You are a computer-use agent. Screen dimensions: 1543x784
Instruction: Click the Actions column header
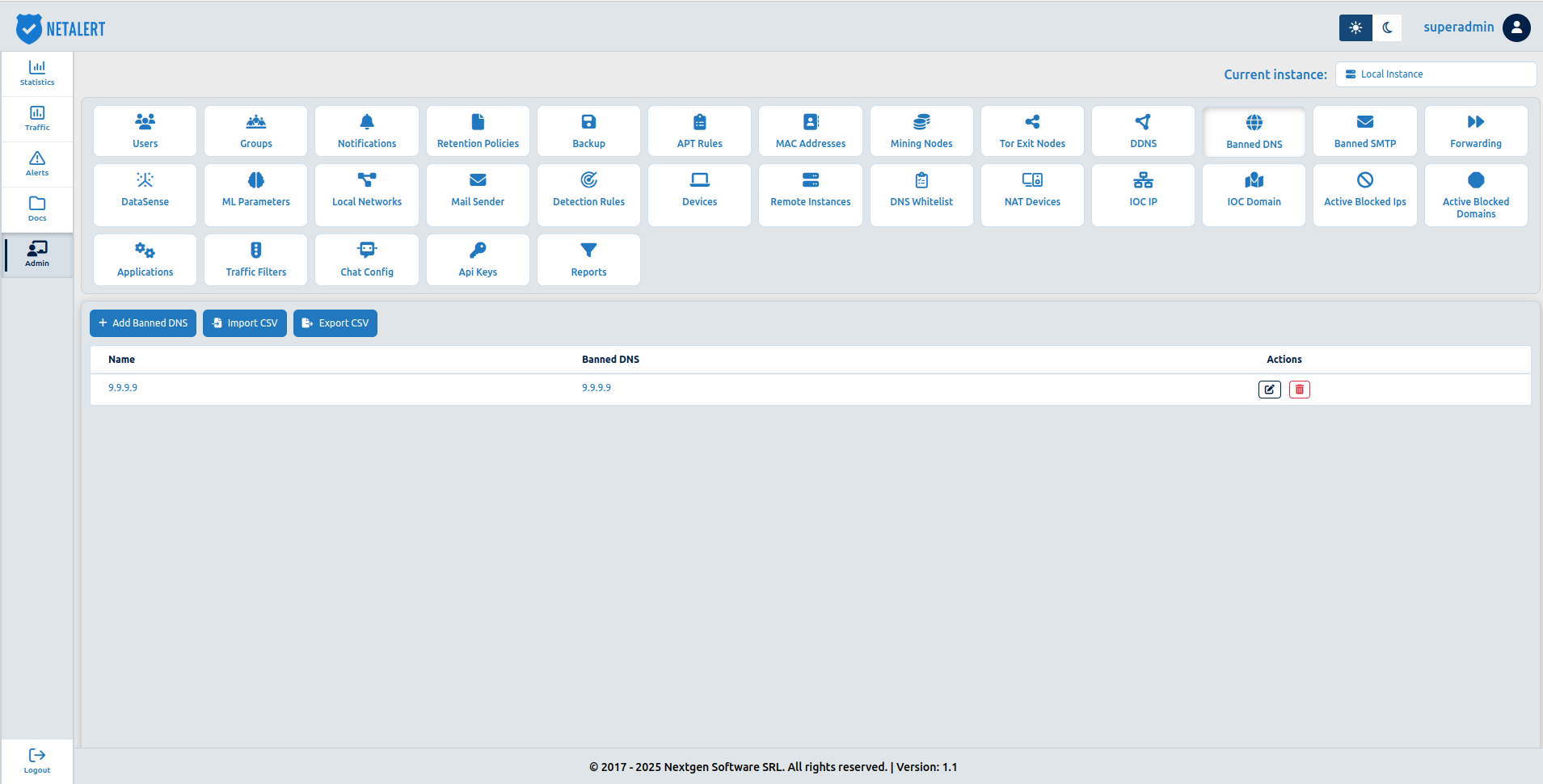(x=1284, y=360)
